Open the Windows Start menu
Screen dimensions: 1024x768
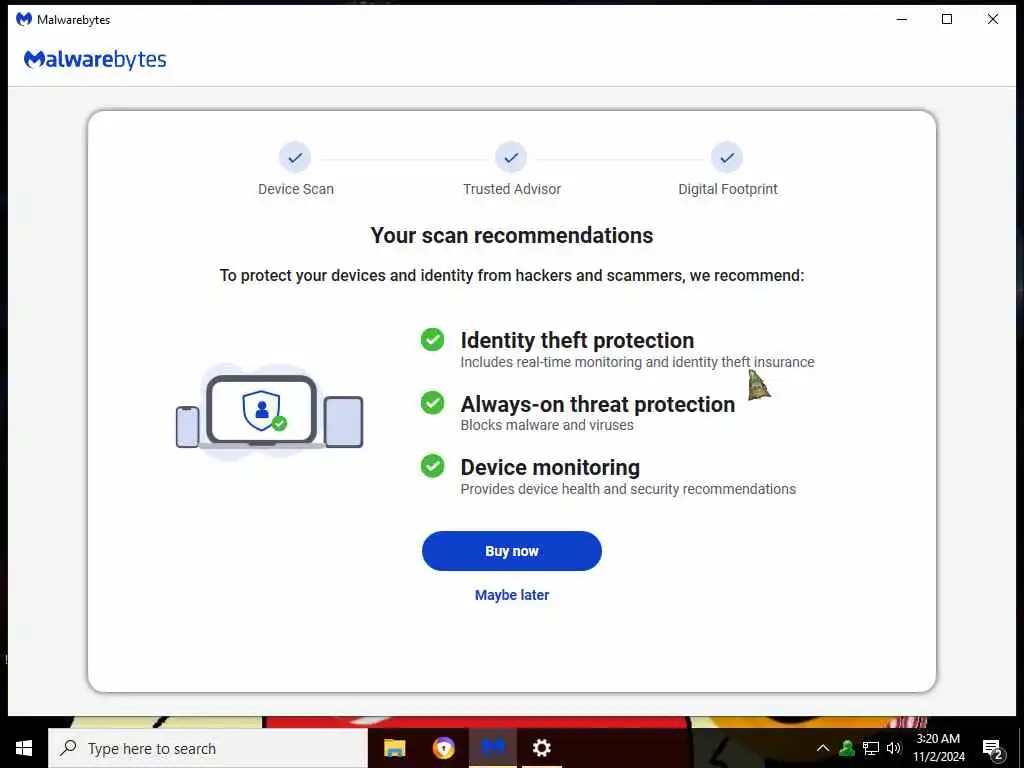24,748
